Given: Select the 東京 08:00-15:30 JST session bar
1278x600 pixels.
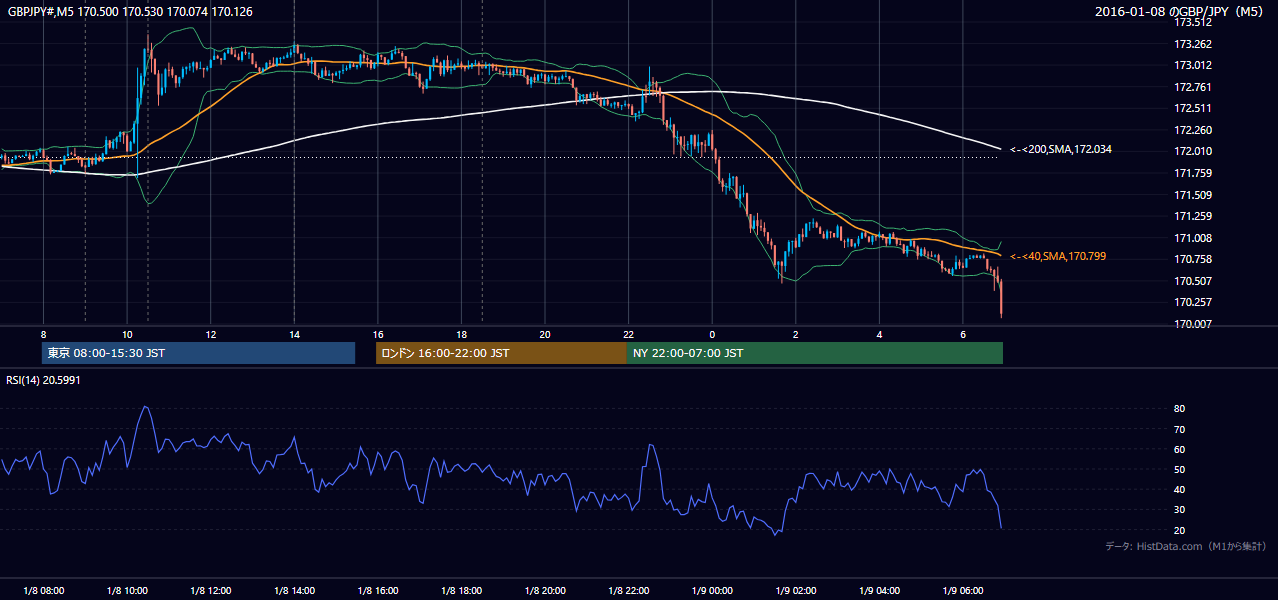Looking at the screenshot, I should [198, 353].
